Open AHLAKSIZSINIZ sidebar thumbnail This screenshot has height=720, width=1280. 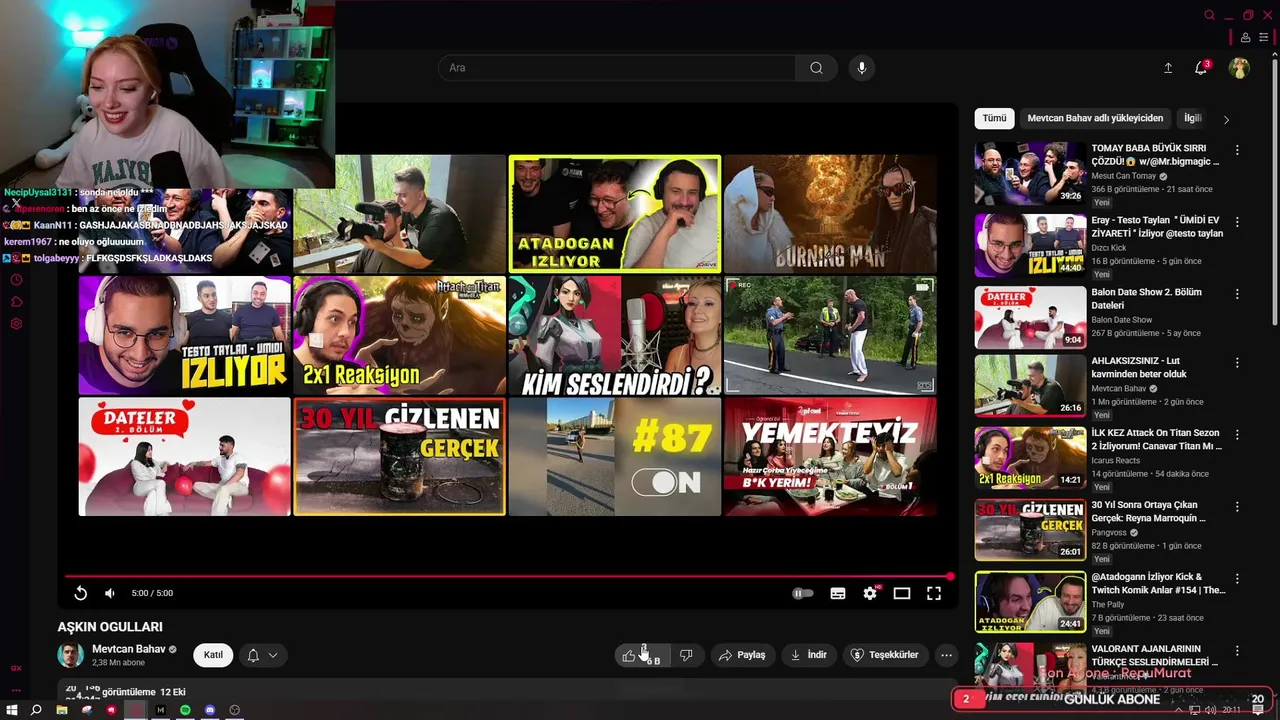click(1030, 386)
